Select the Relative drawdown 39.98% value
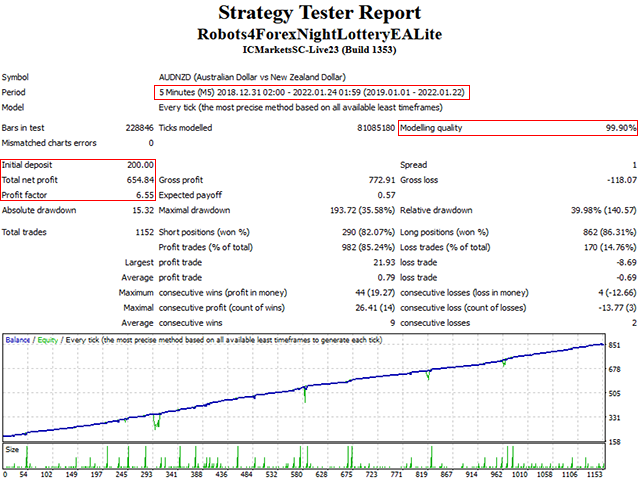640x480 pixels. click(596, 210)
